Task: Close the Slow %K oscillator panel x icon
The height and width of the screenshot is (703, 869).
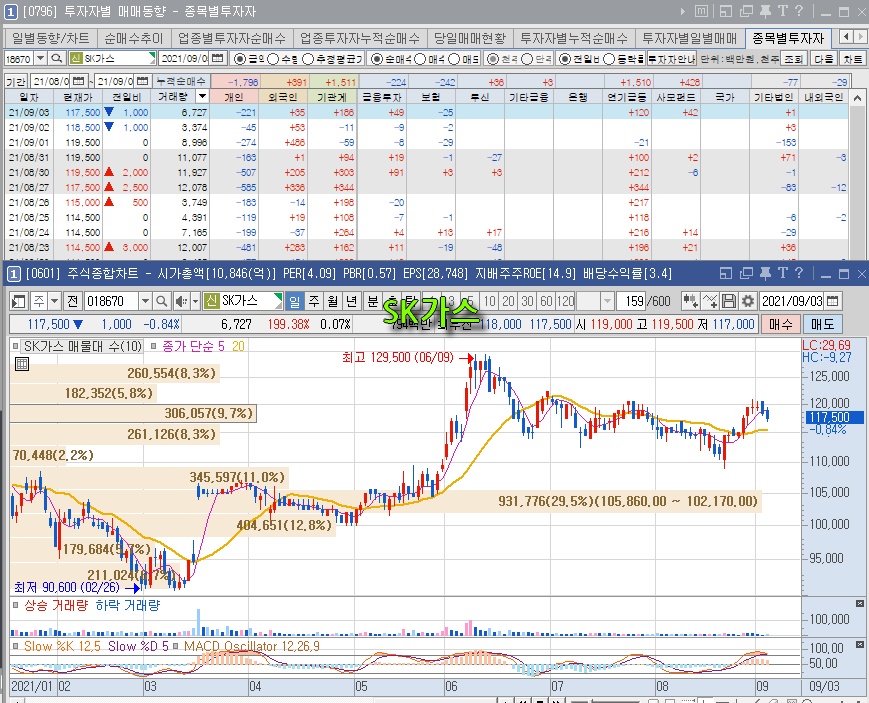Action: [x=860, y=644]
